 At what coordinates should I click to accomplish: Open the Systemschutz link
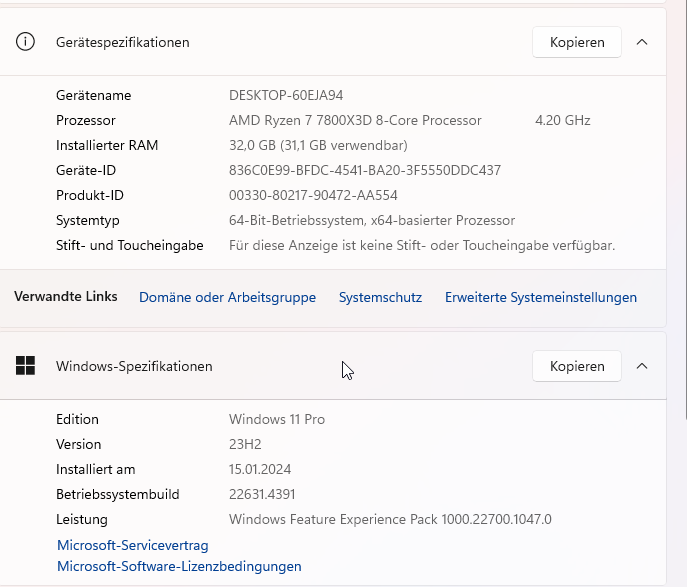380,297
